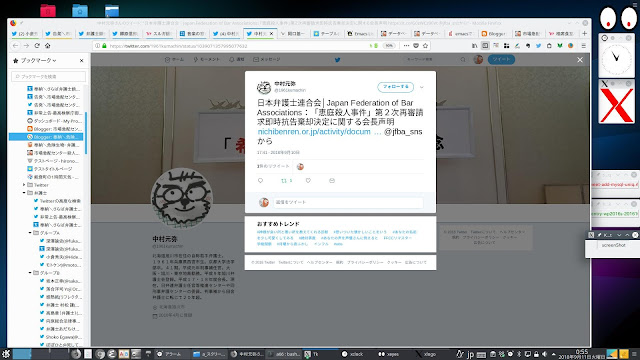
Task: Click the direct message envelope icon on tweet
Action: [332, 180]
